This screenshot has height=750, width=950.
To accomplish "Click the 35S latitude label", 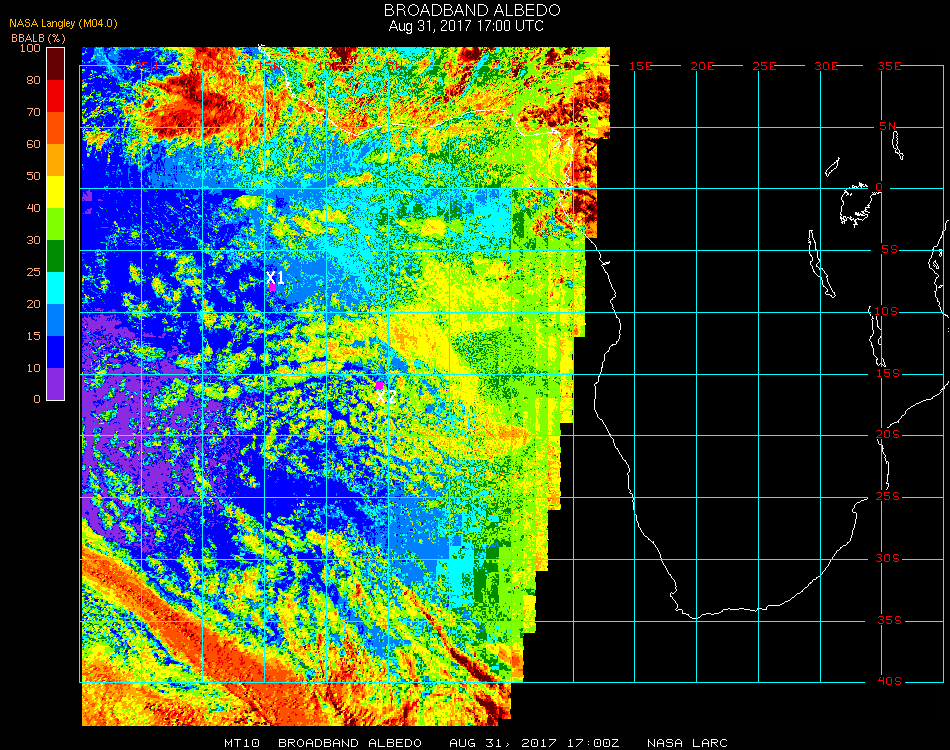I will 889,620.
